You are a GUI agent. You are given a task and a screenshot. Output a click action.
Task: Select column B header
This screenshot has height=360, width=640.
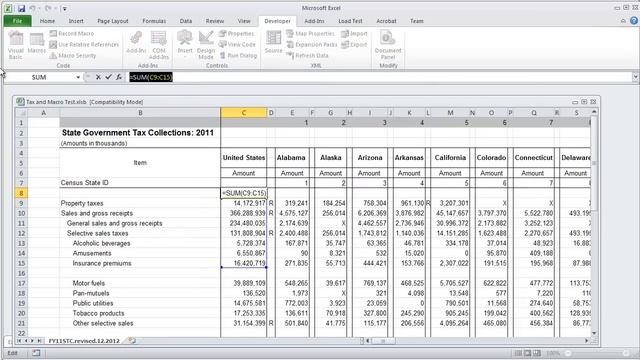click(x=140, y=113)
